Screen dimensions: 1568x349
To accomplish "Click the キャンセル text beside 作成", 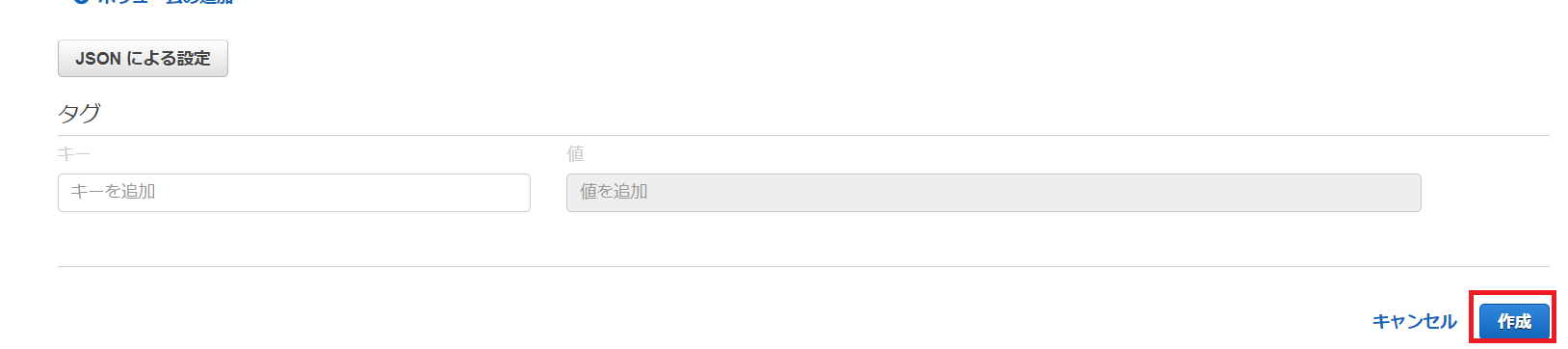I will [x=1414, y=321].
